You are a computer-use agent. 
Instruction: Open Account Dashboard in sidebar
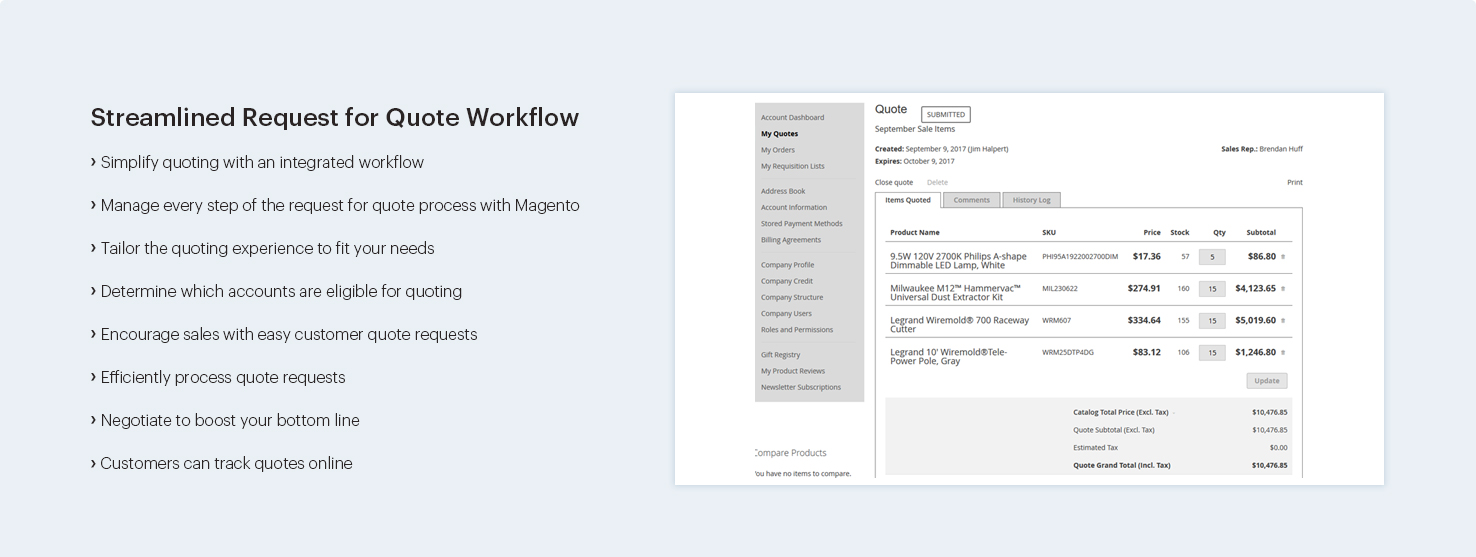[792, 117]
